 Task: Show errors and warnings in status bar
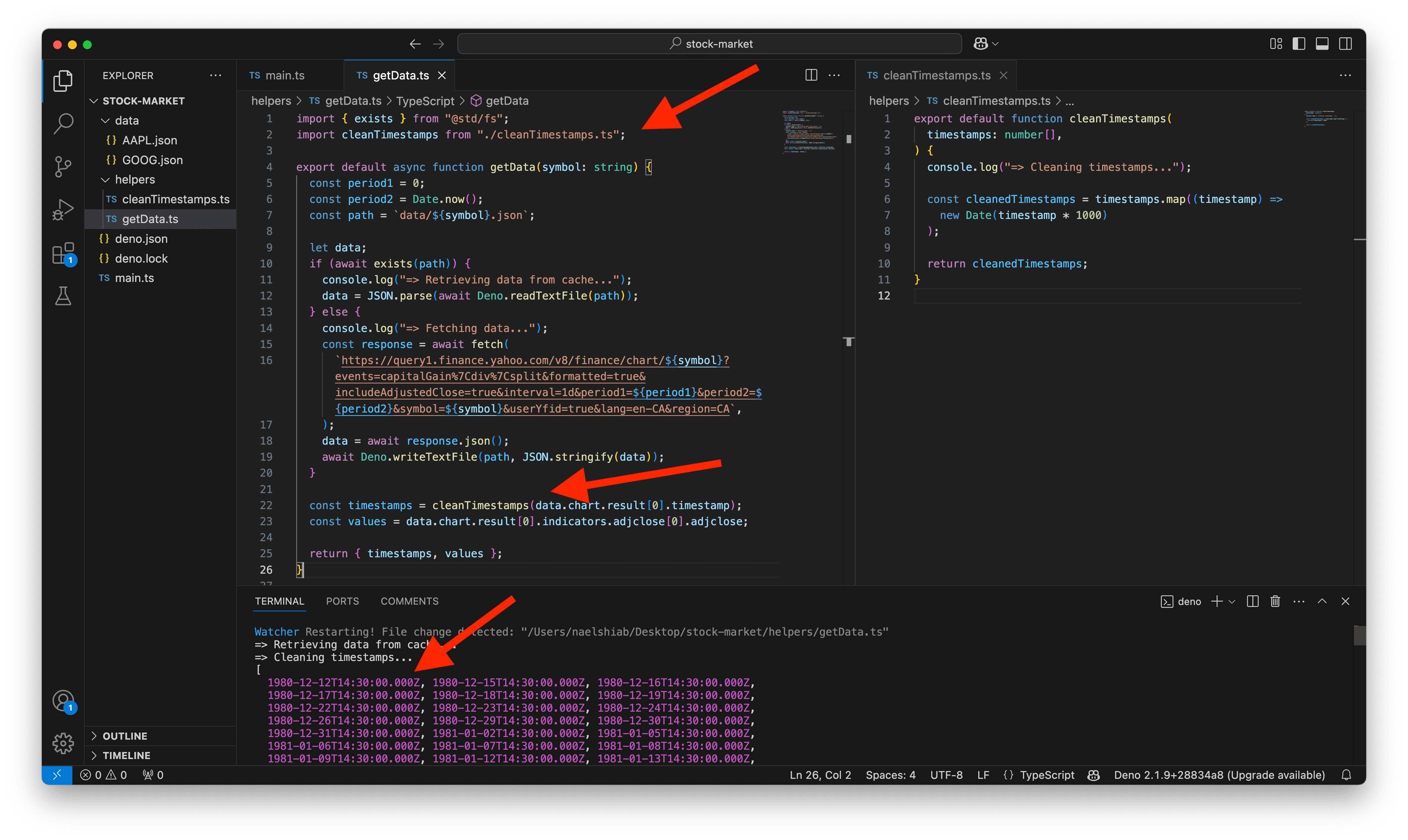pos(104,775)
